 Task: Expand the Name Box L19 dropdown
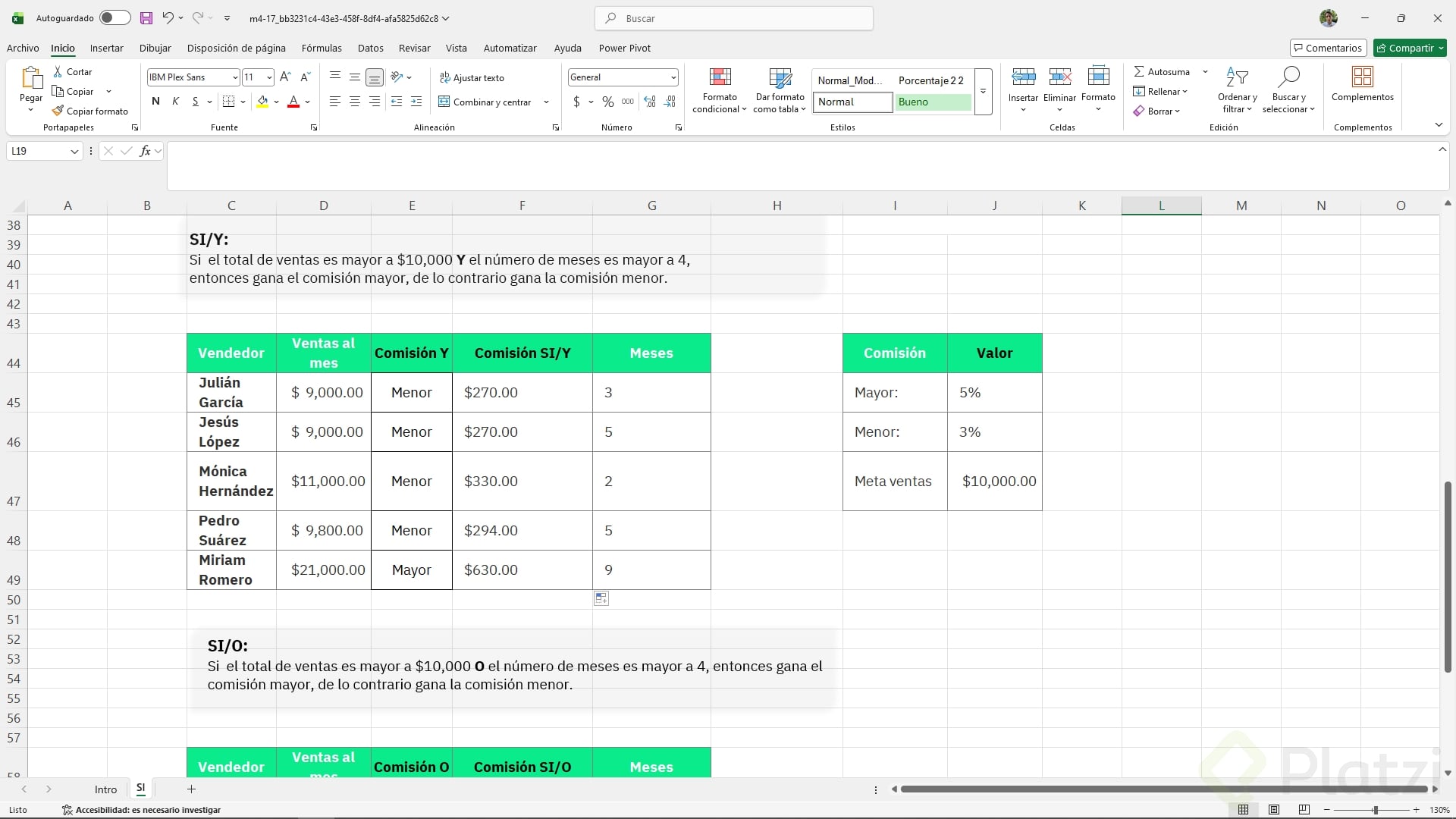[x=74, y=152]
